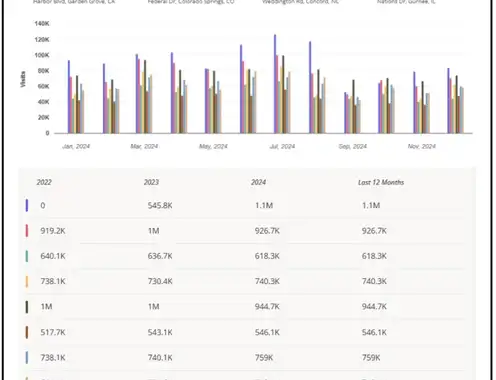Click 926.7K under the 2024 column
The image size is (496, 380).
click(267, 231)
